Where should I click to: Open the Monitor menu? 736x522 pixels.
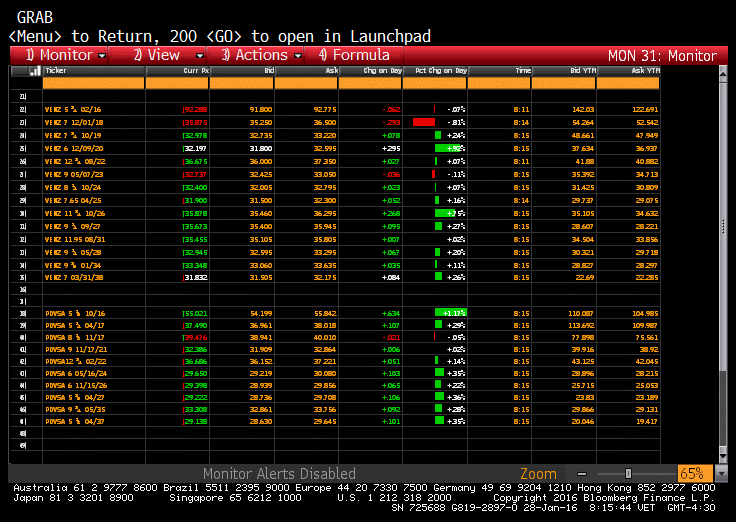pyautogui.click(x=59, y=55)
